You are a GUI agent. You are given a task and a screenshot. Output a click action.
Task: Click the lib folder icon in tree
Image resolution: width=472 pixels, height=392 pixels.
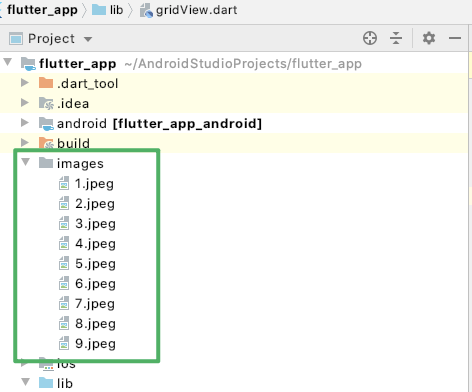point(46,383)
